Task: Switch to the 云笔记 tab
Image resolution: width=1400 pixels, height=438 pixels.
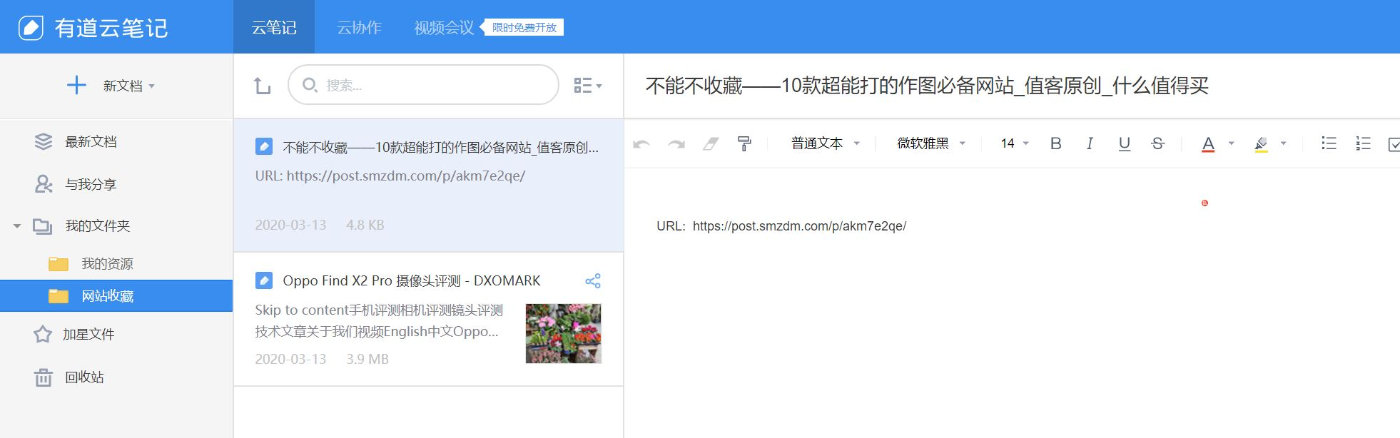Action: click(x=274, y=27)
